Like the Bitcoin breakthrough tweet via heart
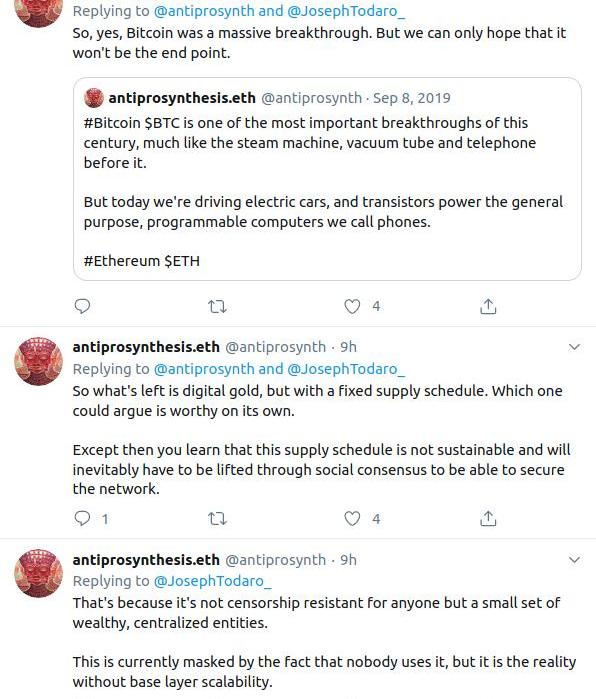 coord(352,306)
